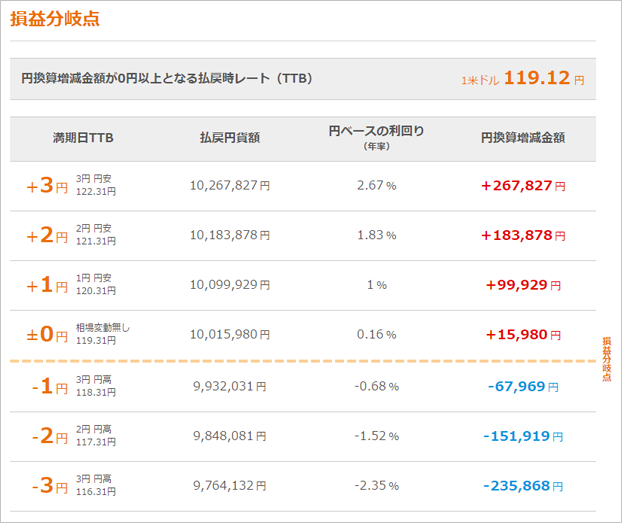Click the 払戻円貨額 column header

coord(229,138)
